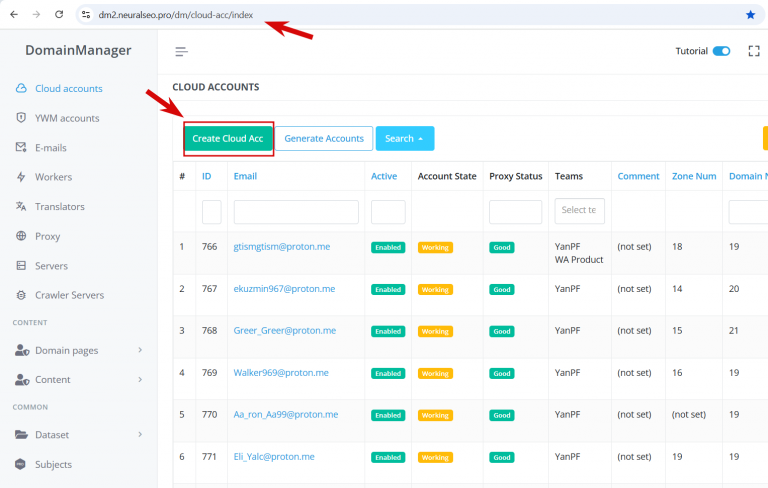Open YWM accounts in the sidebar
This screenshot has width=768, height=488.
(67, 118)
